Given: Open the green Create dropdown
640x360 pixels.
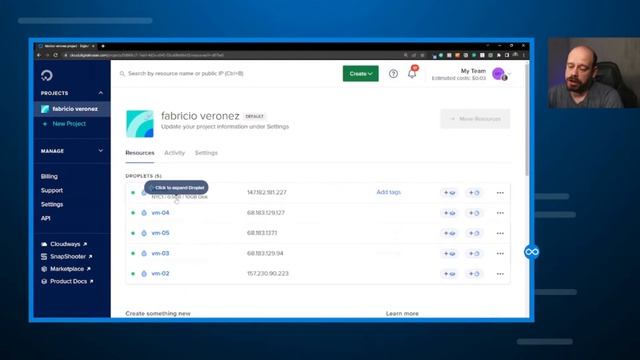Looking at the screenshot, I should coord(360,73).
